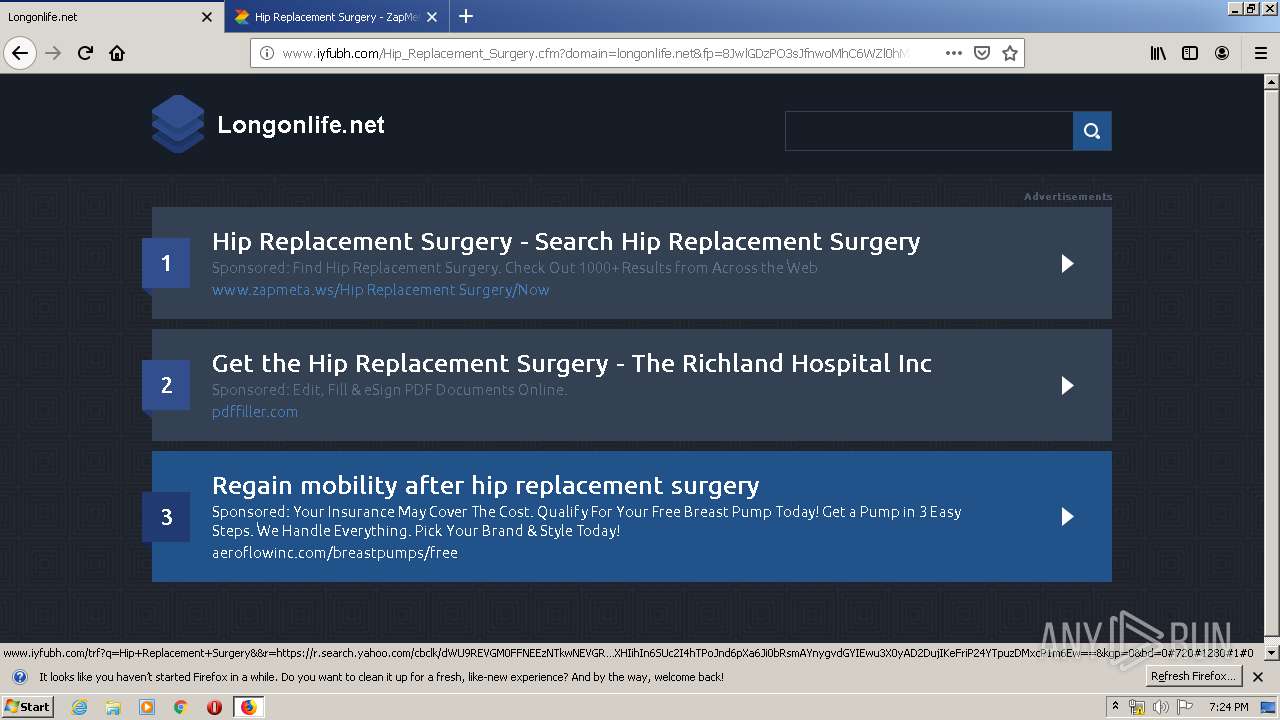Open Windows Explorer from taskbar
Image resolution: width=1280 pixels, height=720 pixels.
point(113,707)
